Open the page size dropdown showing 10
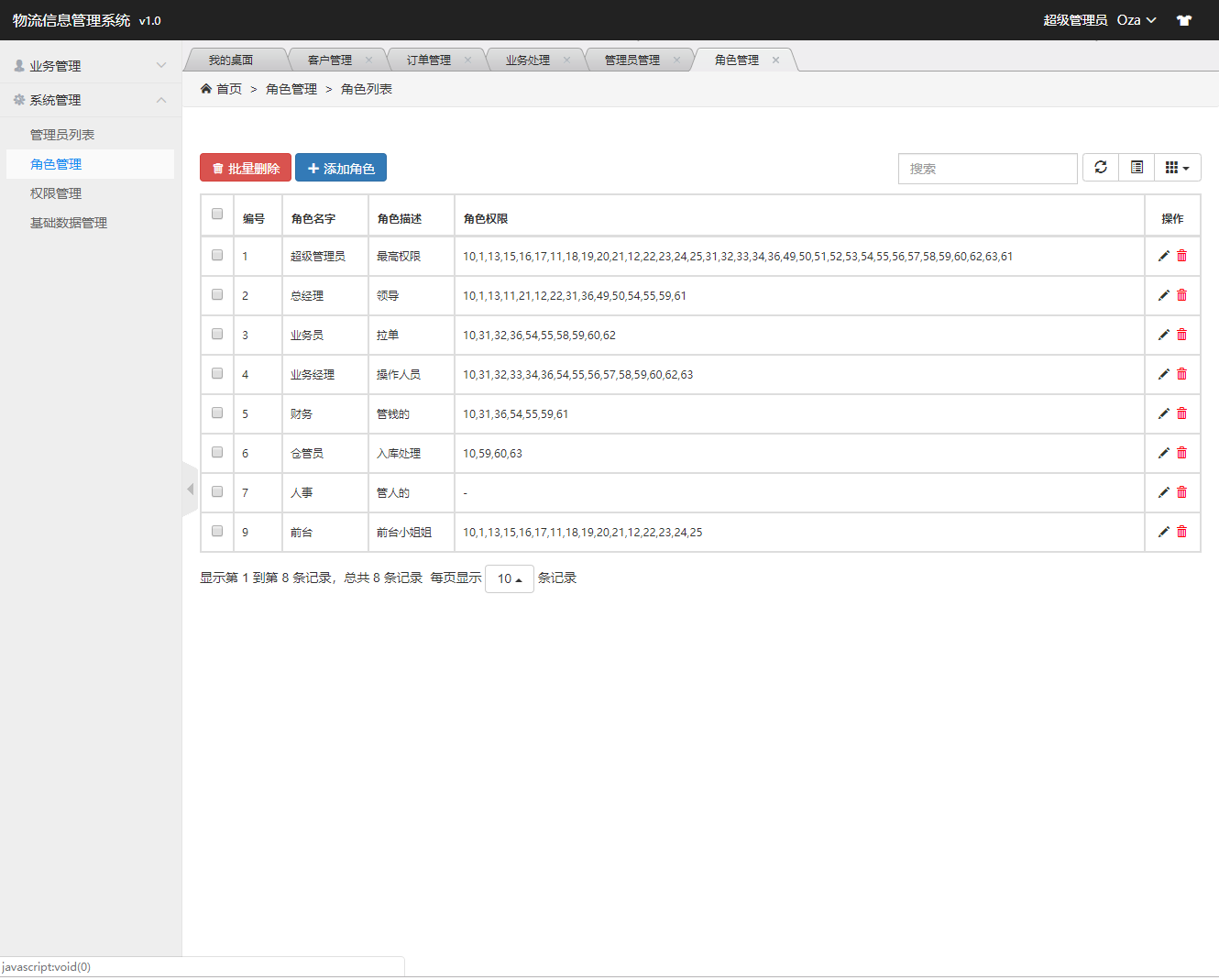This screenshot has width=1219, height=980. 509,578
